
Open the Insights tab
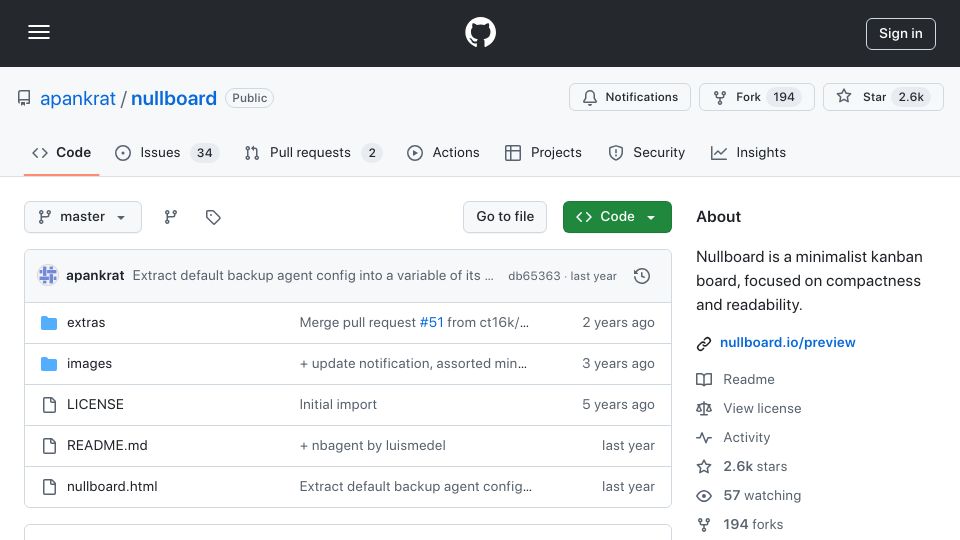[748, 152]
